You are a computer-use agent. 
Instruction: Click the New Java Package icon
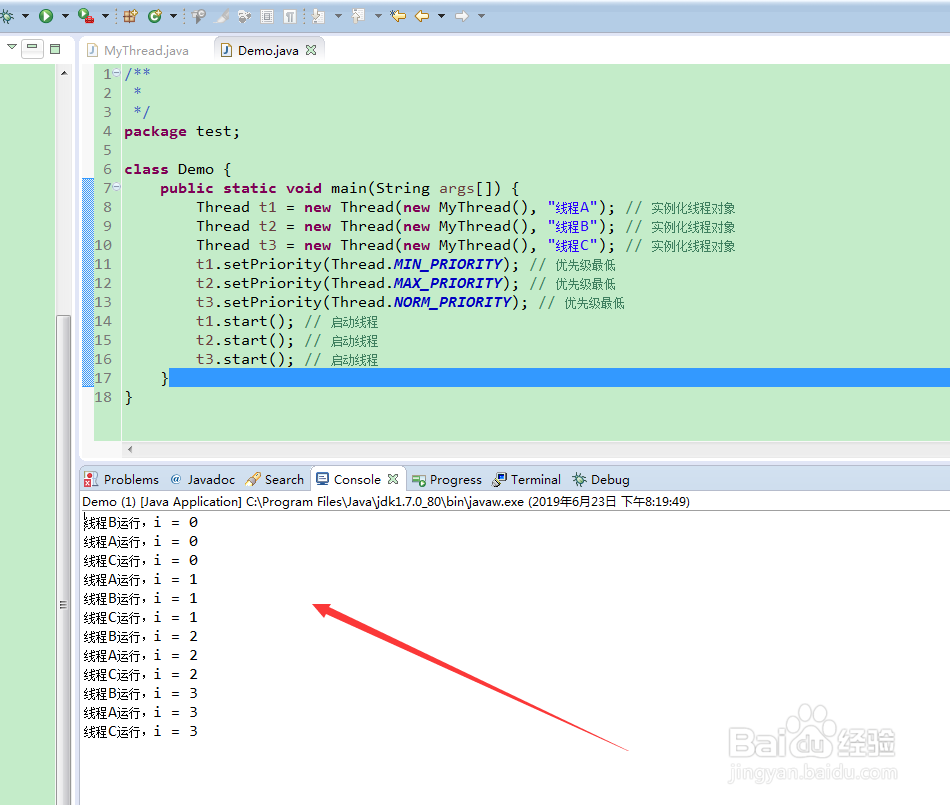point(130,16)
